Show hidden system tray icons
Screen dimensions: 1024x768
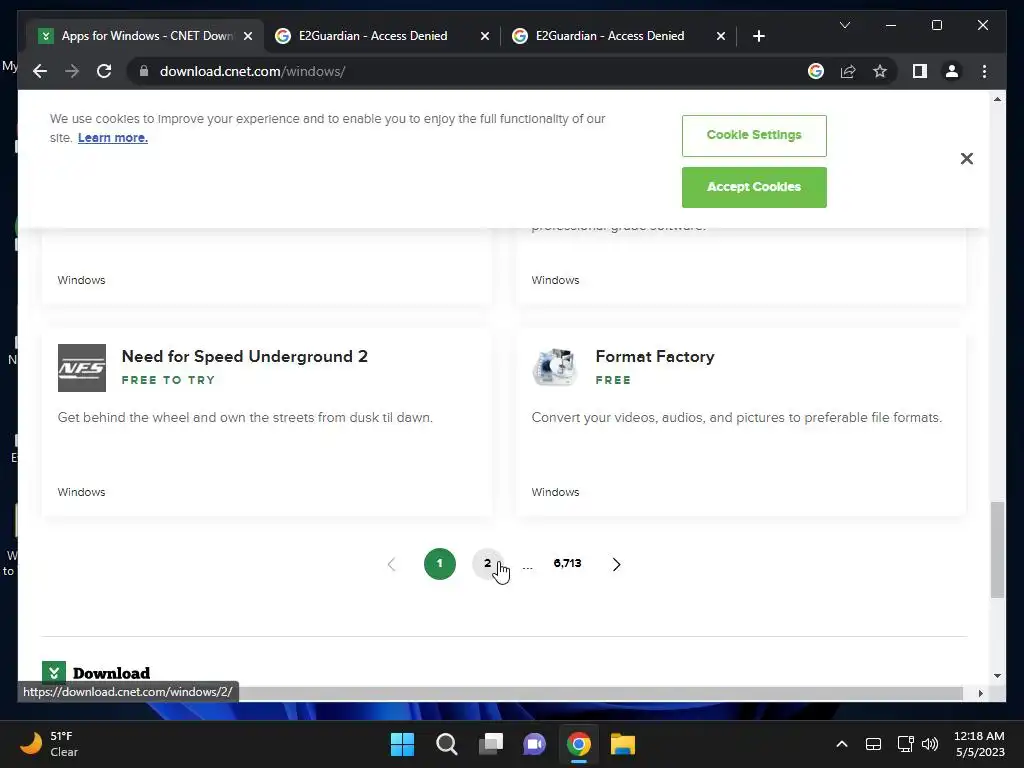[842, 744]
